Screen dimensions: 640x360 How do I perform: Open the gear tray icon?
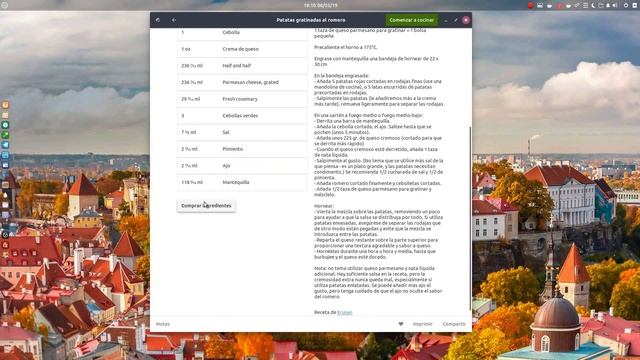pos(626,5)
